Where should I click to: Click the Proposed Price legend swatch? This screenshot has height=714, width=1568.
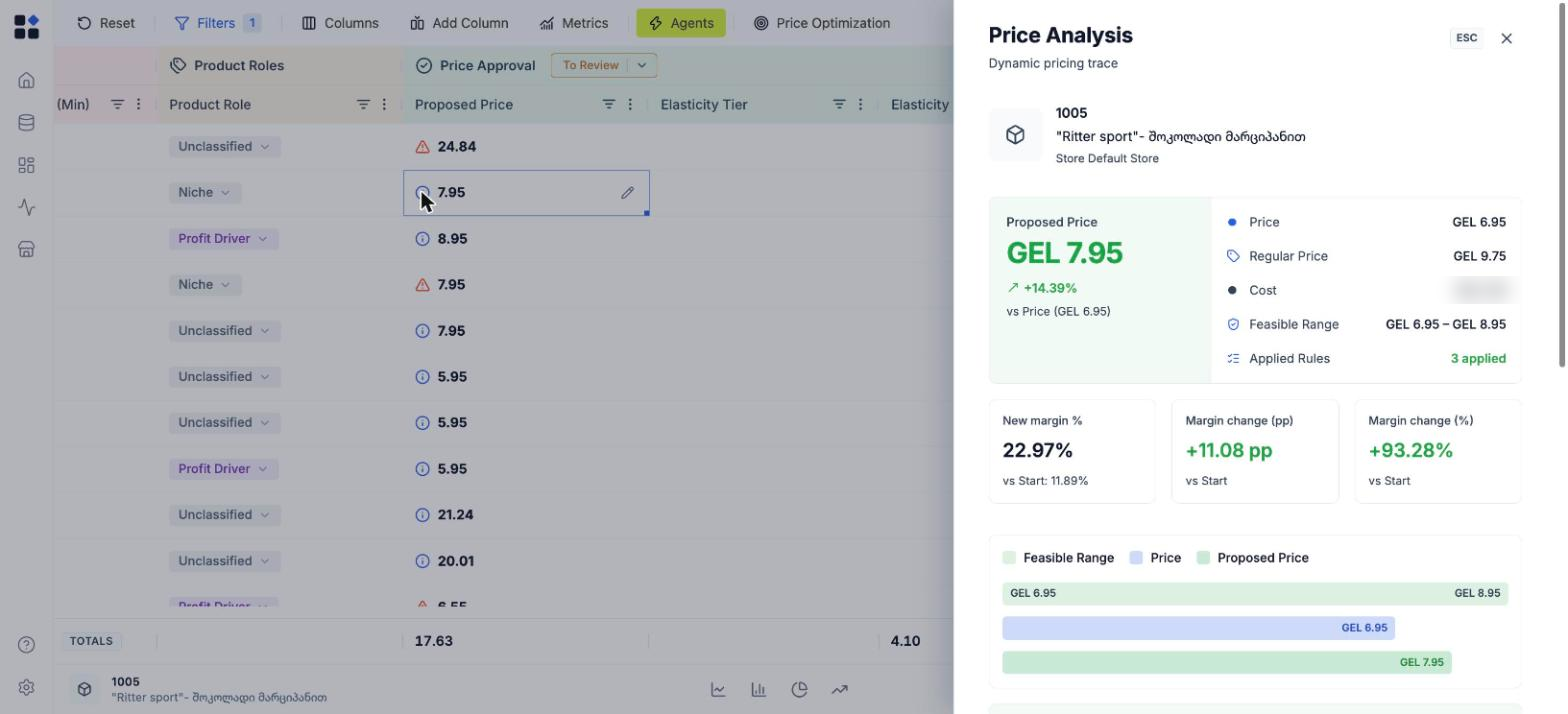point(1203,558)
